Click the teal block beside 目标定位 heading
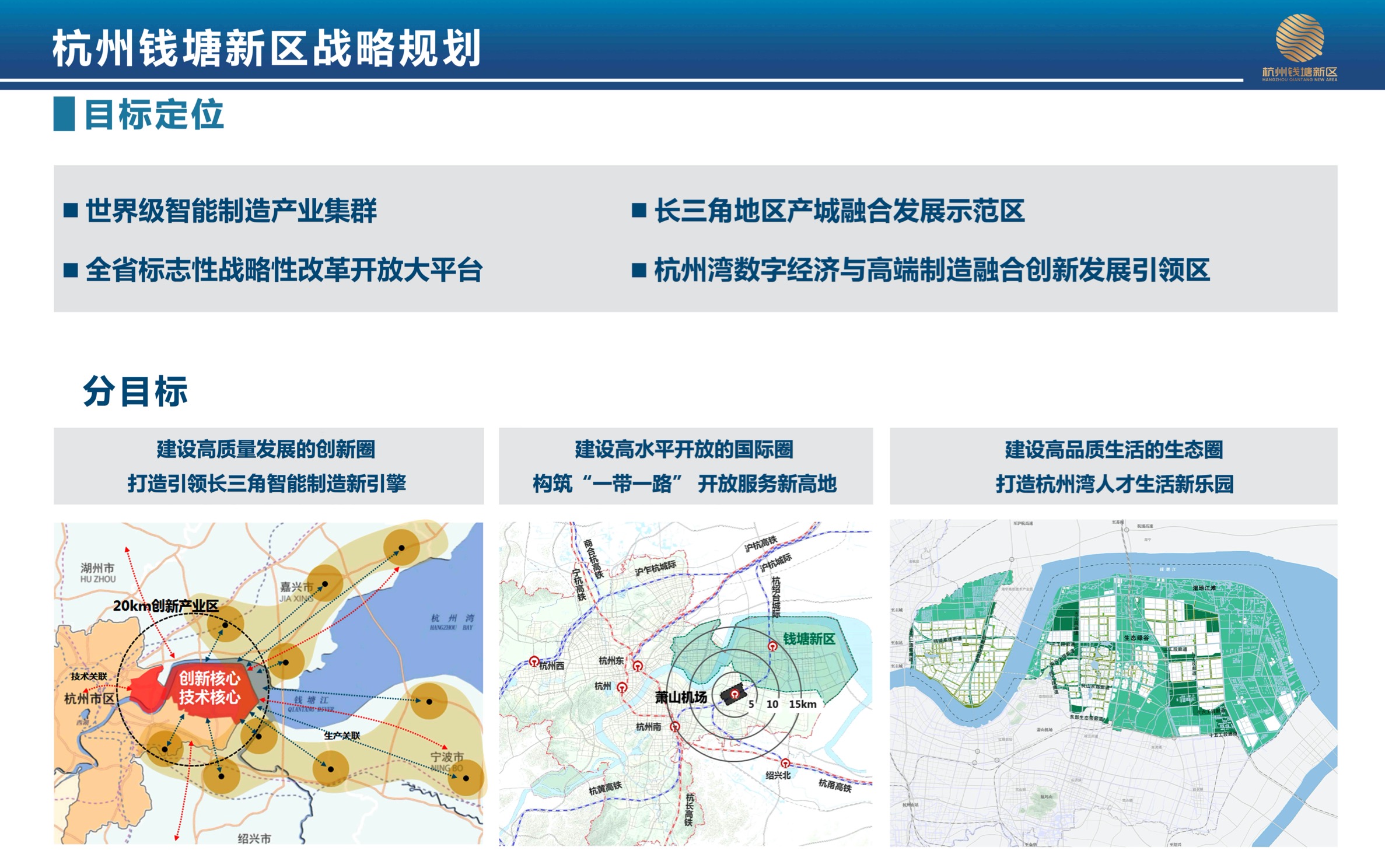Image resolution: width=1385 pixels, height=868 pixels. click(64, 114)
